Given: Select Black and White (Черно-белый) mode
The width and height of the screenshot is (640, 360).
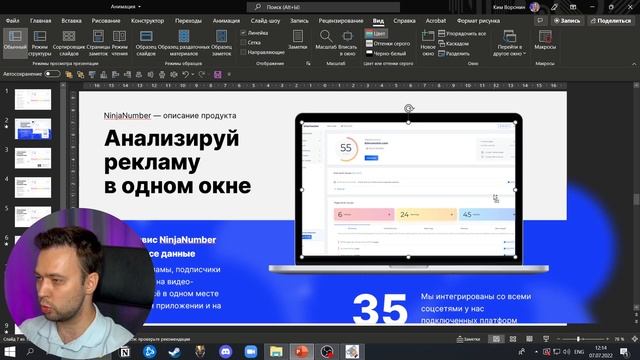Looking at the screenshot, I should pos(386,53).
